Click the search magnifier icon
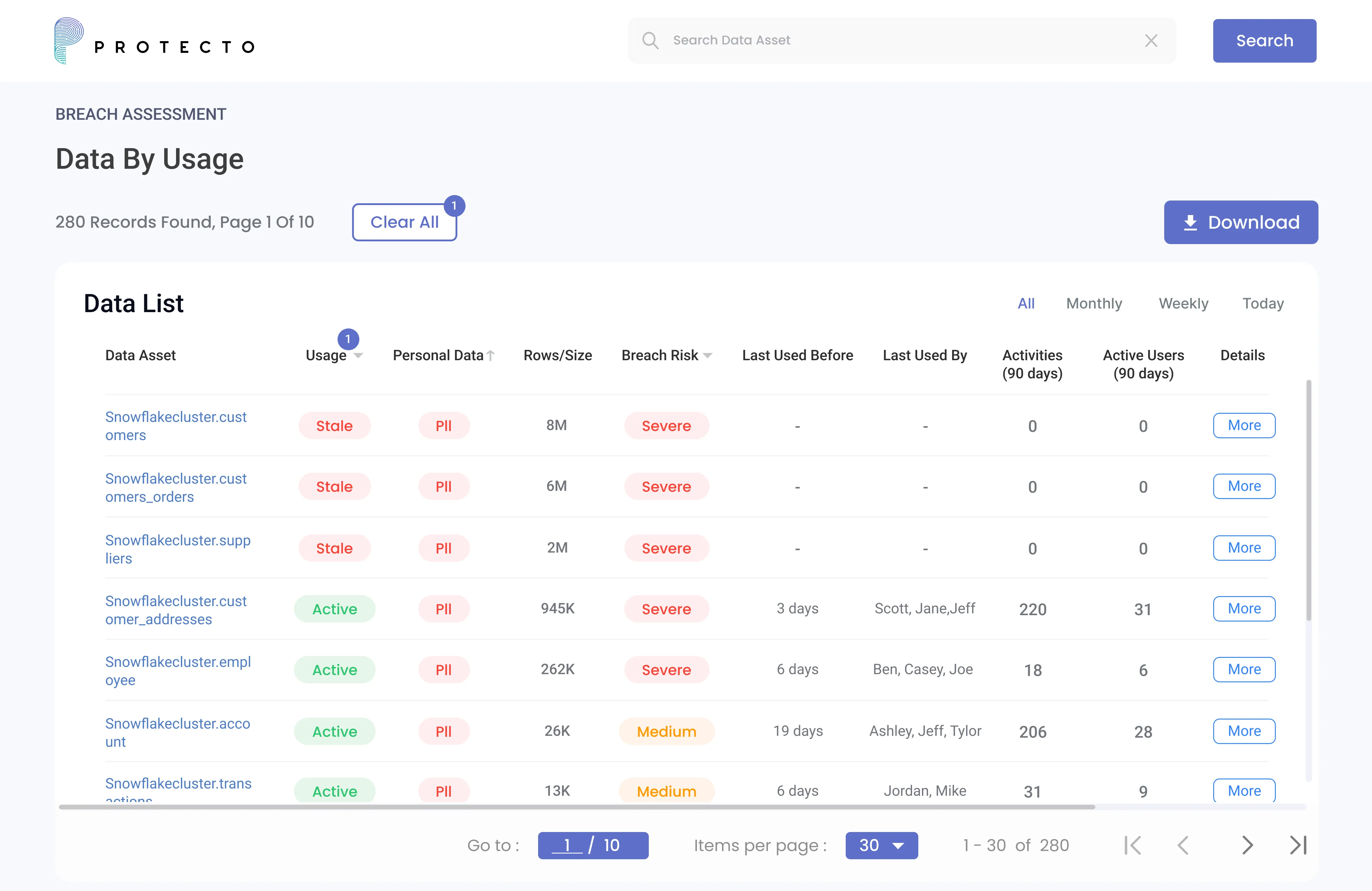The image size is (1372, 891). pos(650,40)
